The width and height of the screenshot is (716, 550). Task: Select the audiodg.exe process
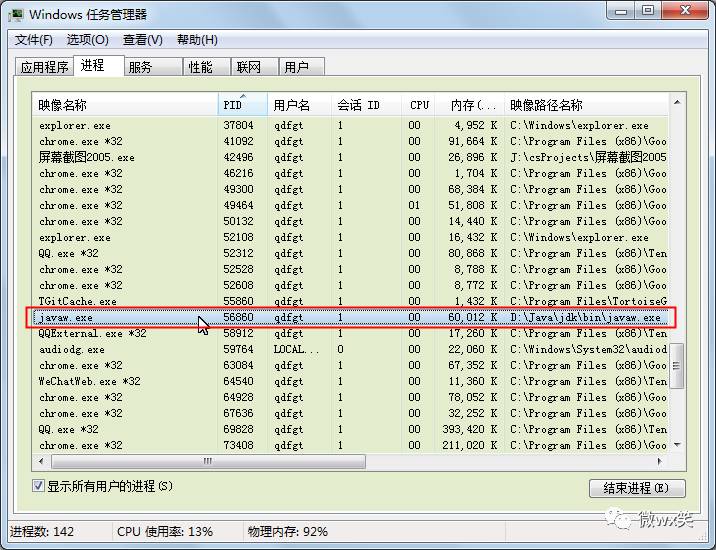coord(350,349)
